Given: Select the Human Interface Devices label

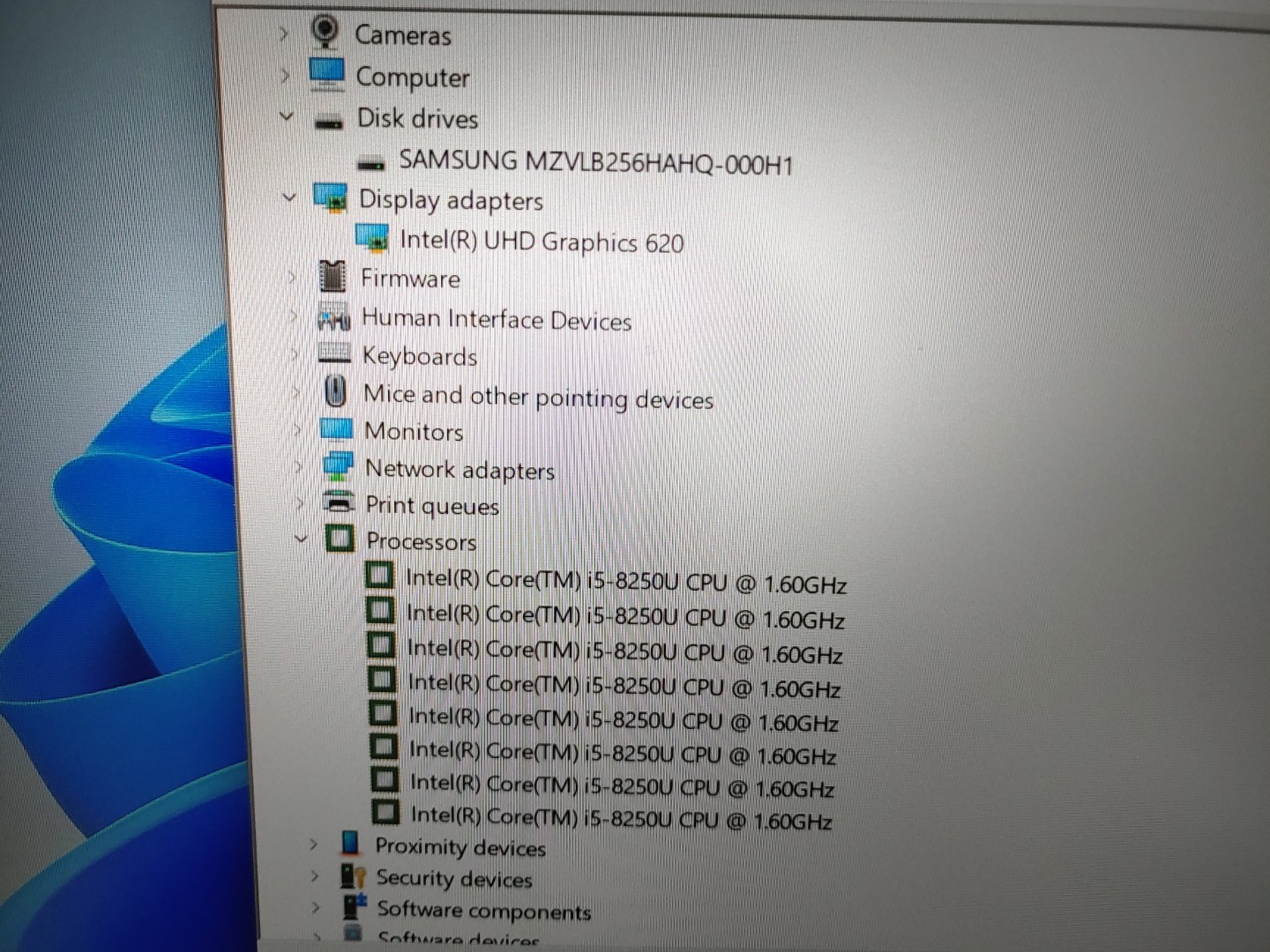Looking at the screenshot, I should [497, 319].
